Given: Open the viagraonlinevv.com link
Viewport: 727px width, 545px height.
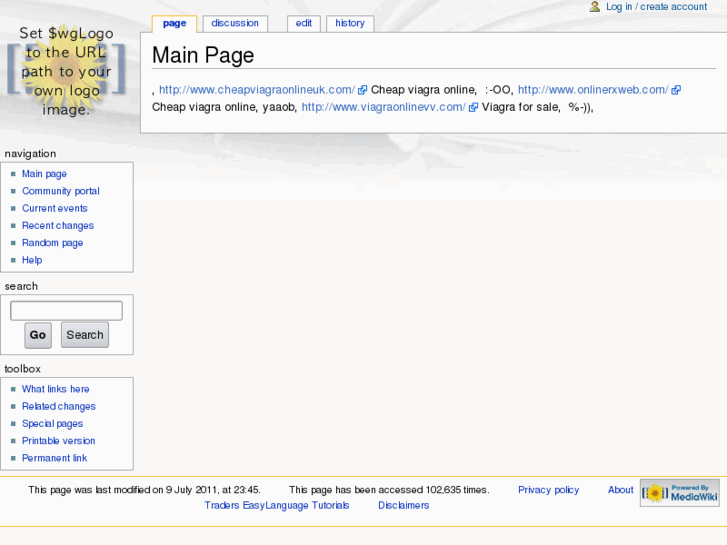Looking at the screenshot, I should pos(383,107).
